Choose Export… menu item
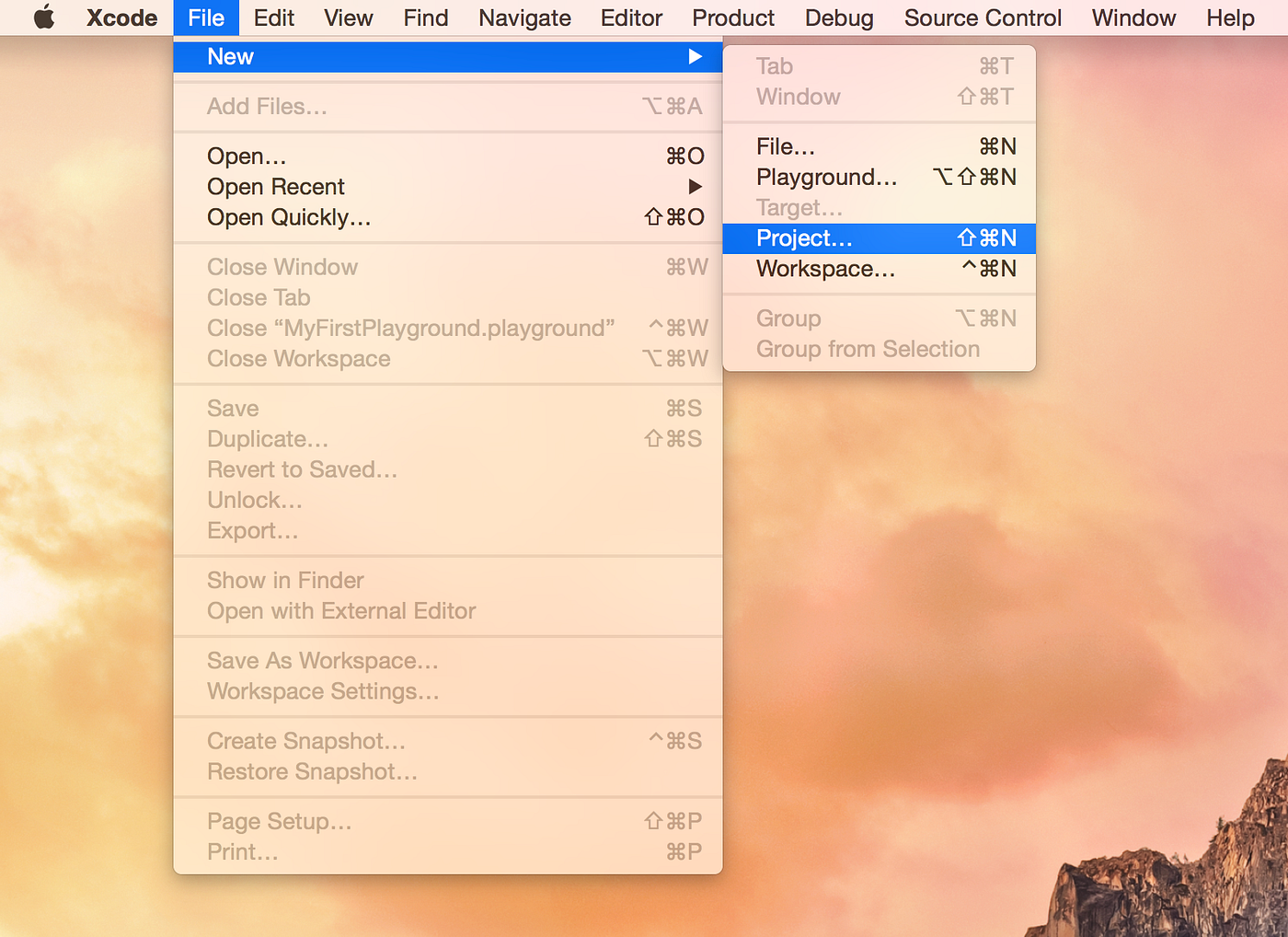Screen dimensions: 1288x937 448,531
